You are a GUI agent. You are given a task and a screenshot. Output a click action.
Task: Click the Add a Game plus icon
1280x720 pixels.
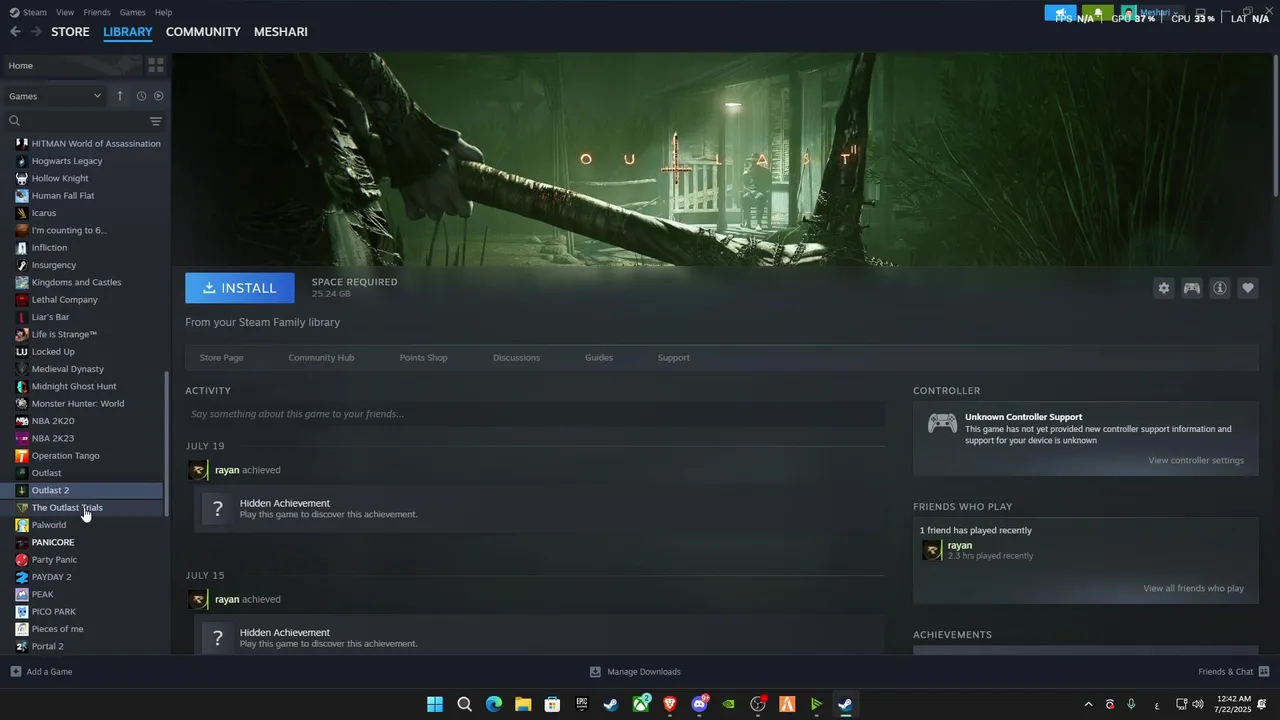(x=15, y=672)
